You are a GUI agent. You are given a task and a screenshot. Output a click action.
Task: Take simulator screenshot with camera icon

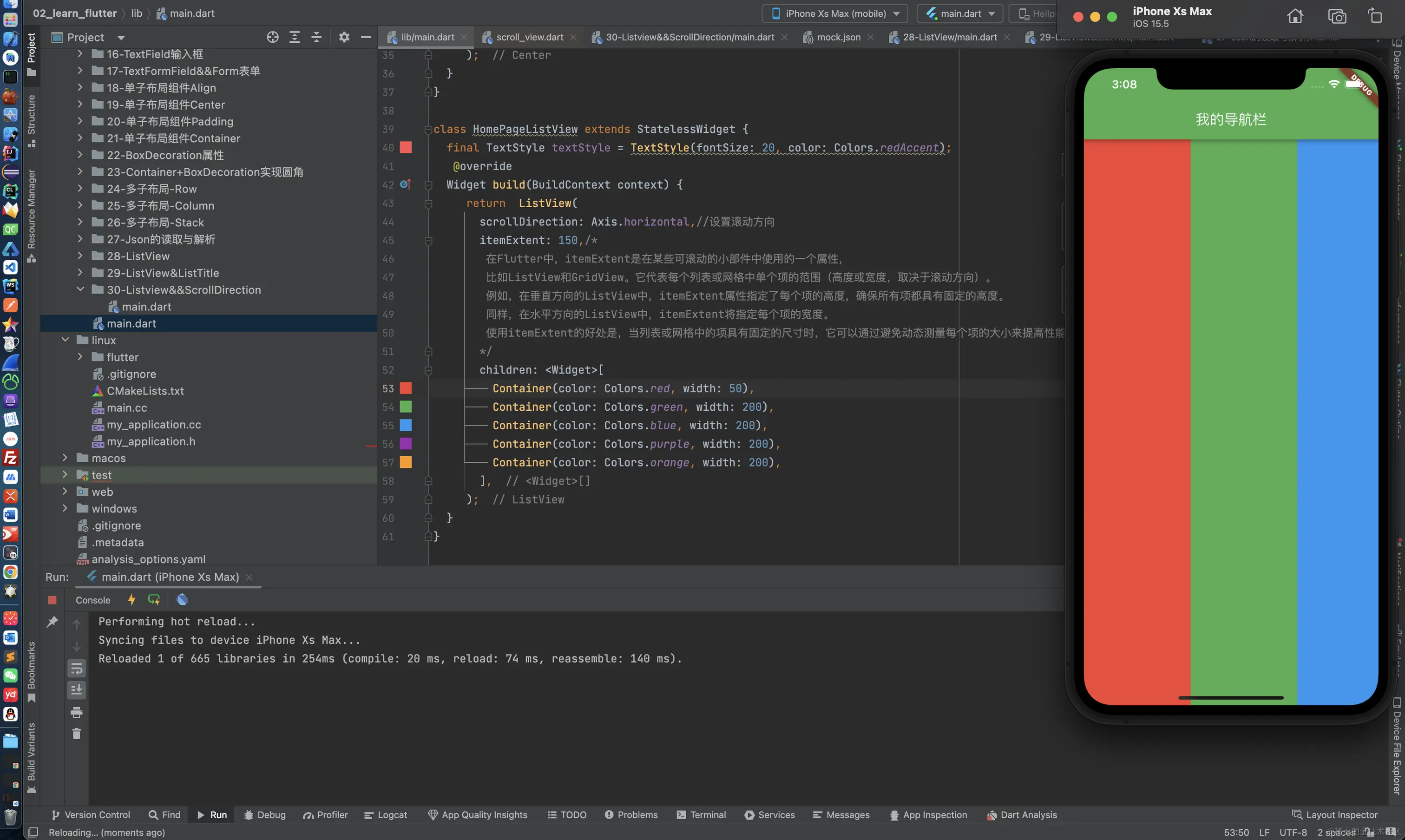tap(1337, 16)
